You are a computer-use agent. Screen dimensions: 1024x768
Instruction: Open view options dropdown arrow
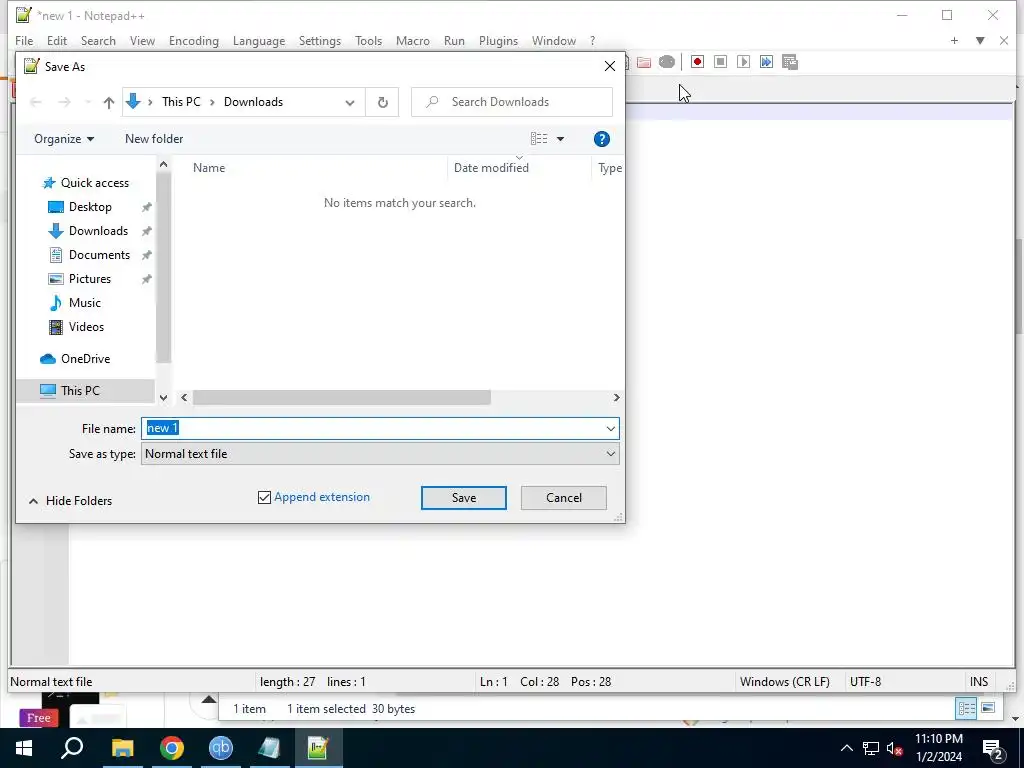(x=560, y=139)
